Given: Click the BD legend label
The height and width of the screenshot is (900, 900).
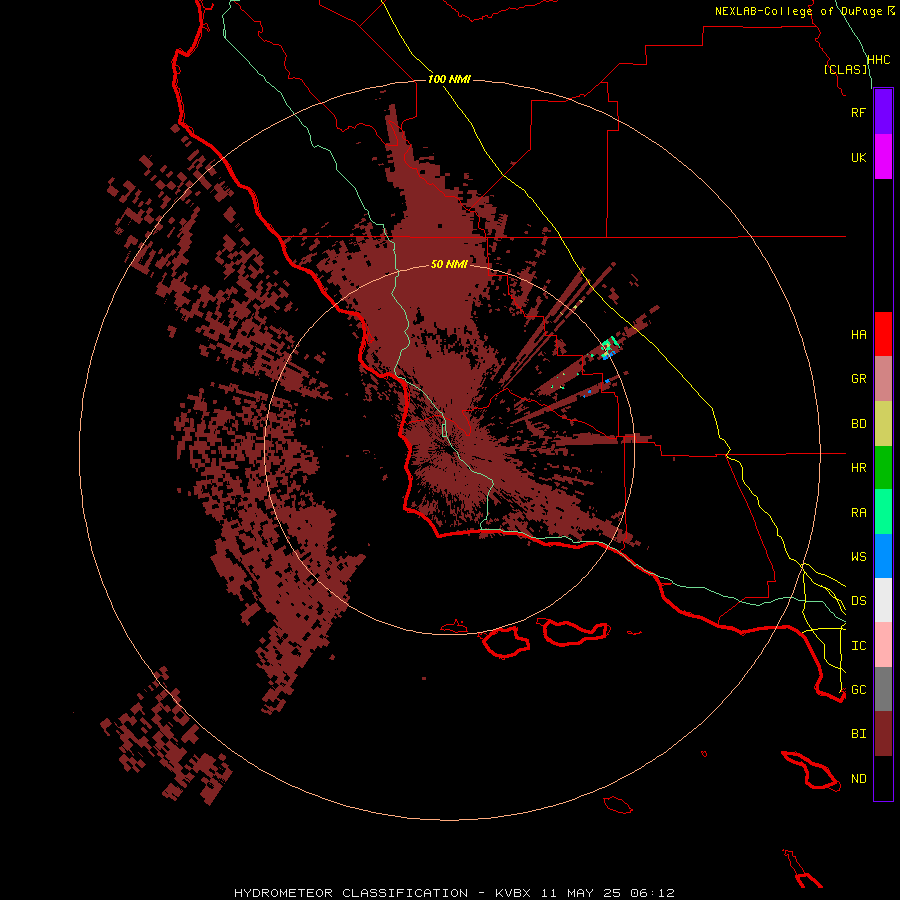Looking at the screenshot, I should click(858, 424).
